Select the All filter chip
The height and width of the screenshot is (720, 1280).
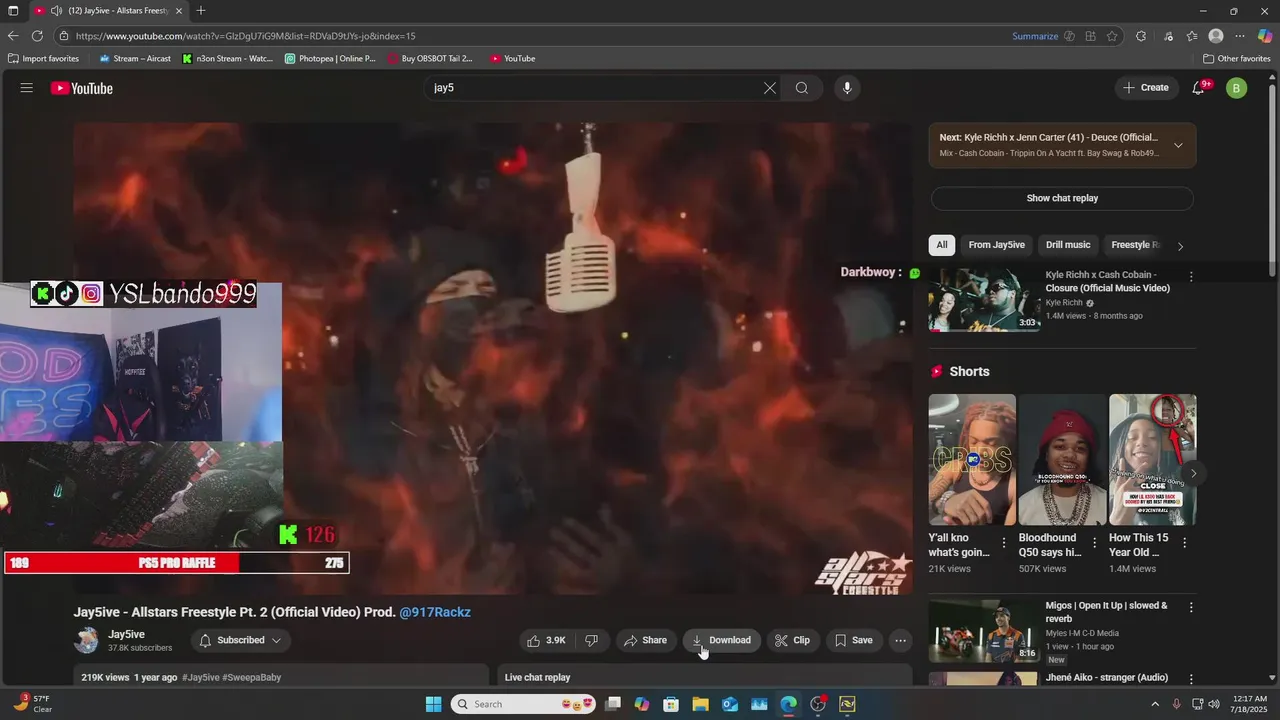pos(941,245)
